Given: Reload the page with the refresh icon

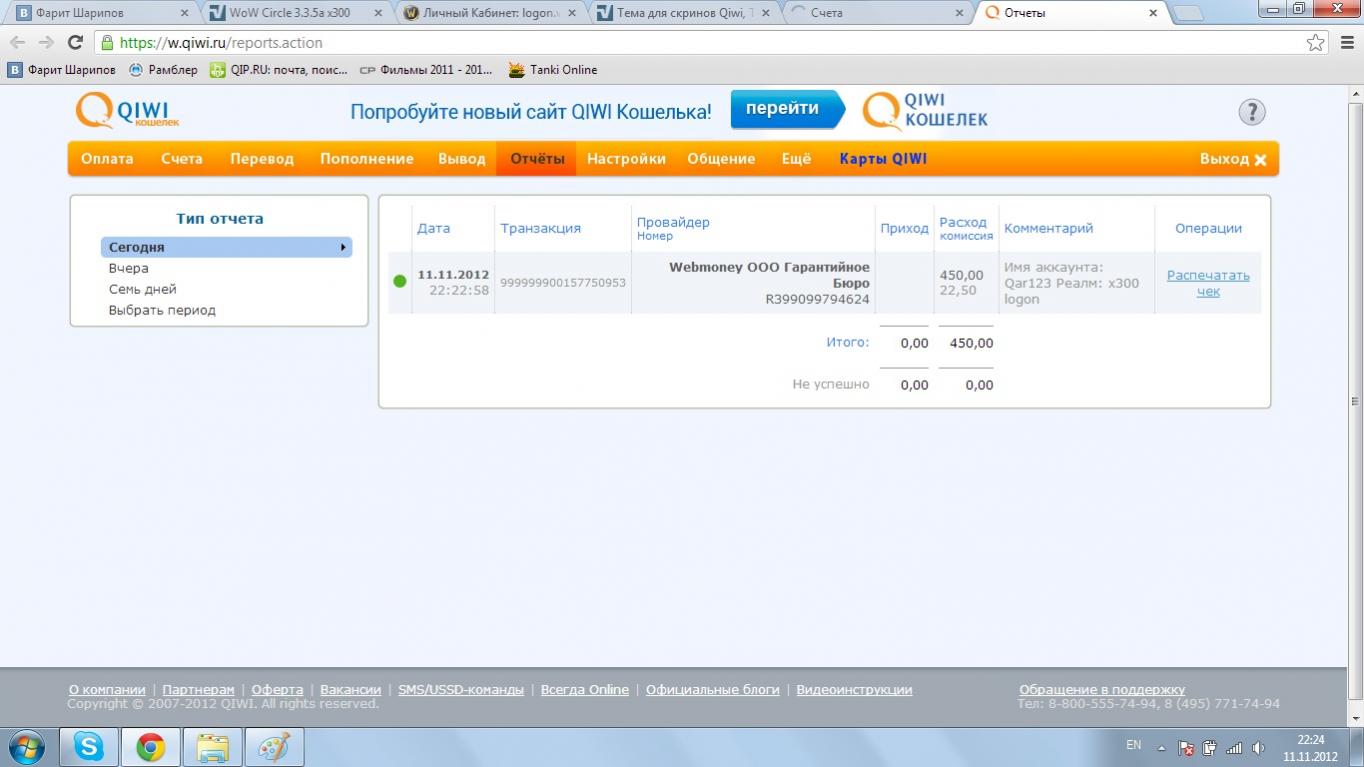Looking at the screenshot, I should pos(75,43).
